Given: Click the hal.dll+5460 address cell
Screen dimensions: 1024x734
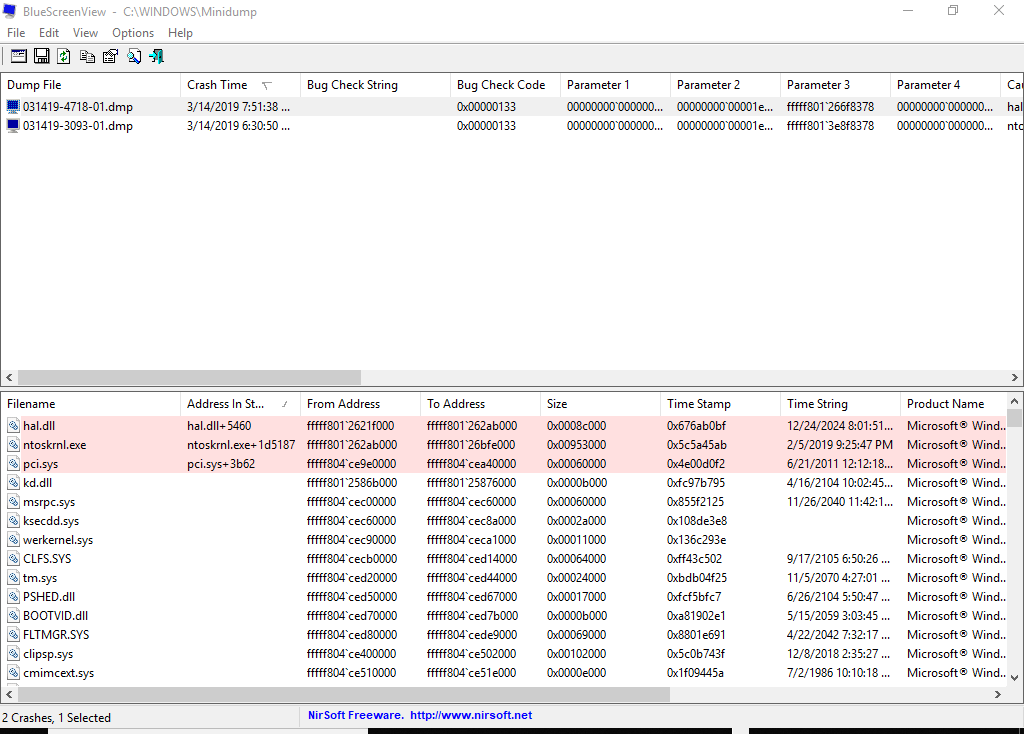Looking at the screenshot, I should [x=219, y=426].
